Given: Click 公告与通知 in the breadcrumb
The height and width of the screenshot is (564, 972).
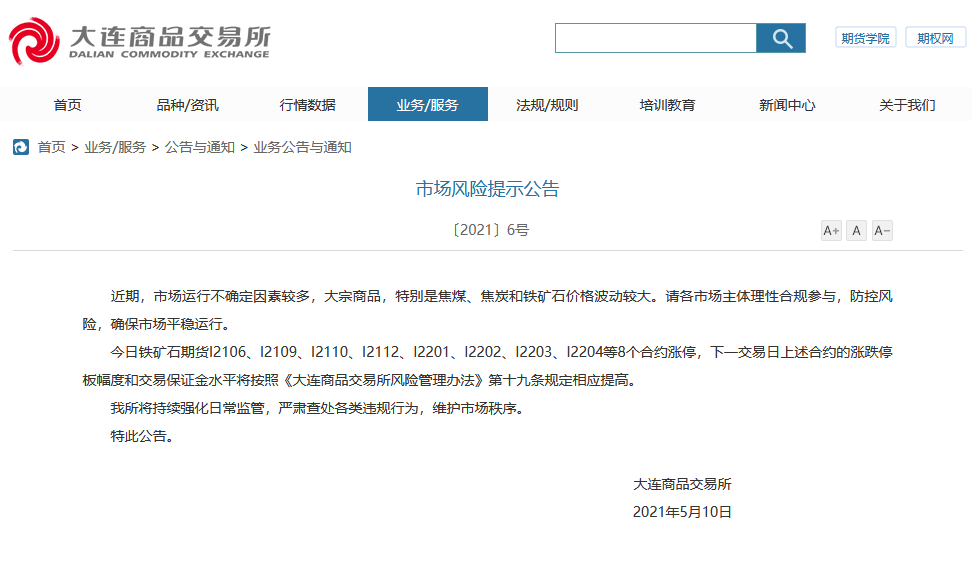Looking at the screenshot, I should pos(200,148).
